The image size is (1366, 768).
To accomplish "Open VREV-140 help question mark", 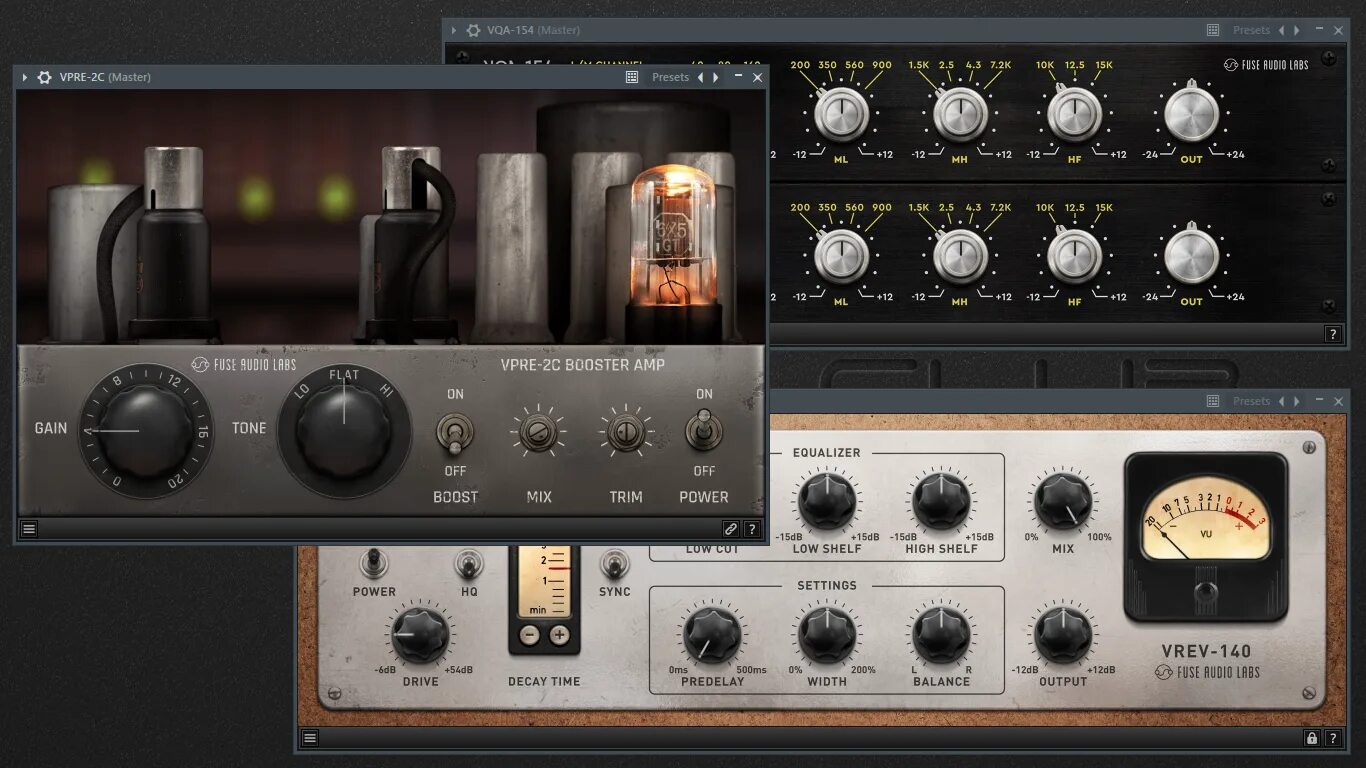I will point(1333,738).
